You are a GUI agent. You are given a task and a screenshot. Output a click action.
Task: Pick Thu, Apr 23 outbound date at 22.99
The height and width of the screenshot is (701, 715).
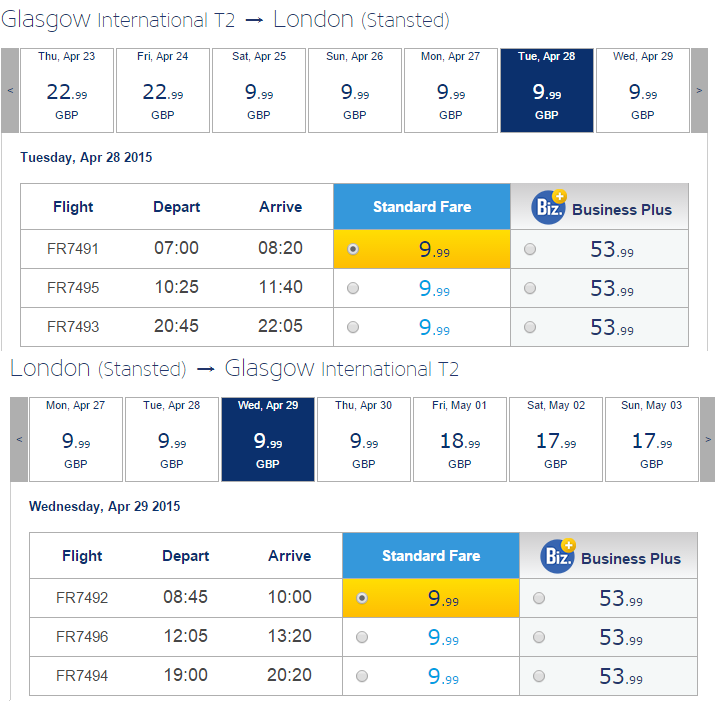click(67, 90)
